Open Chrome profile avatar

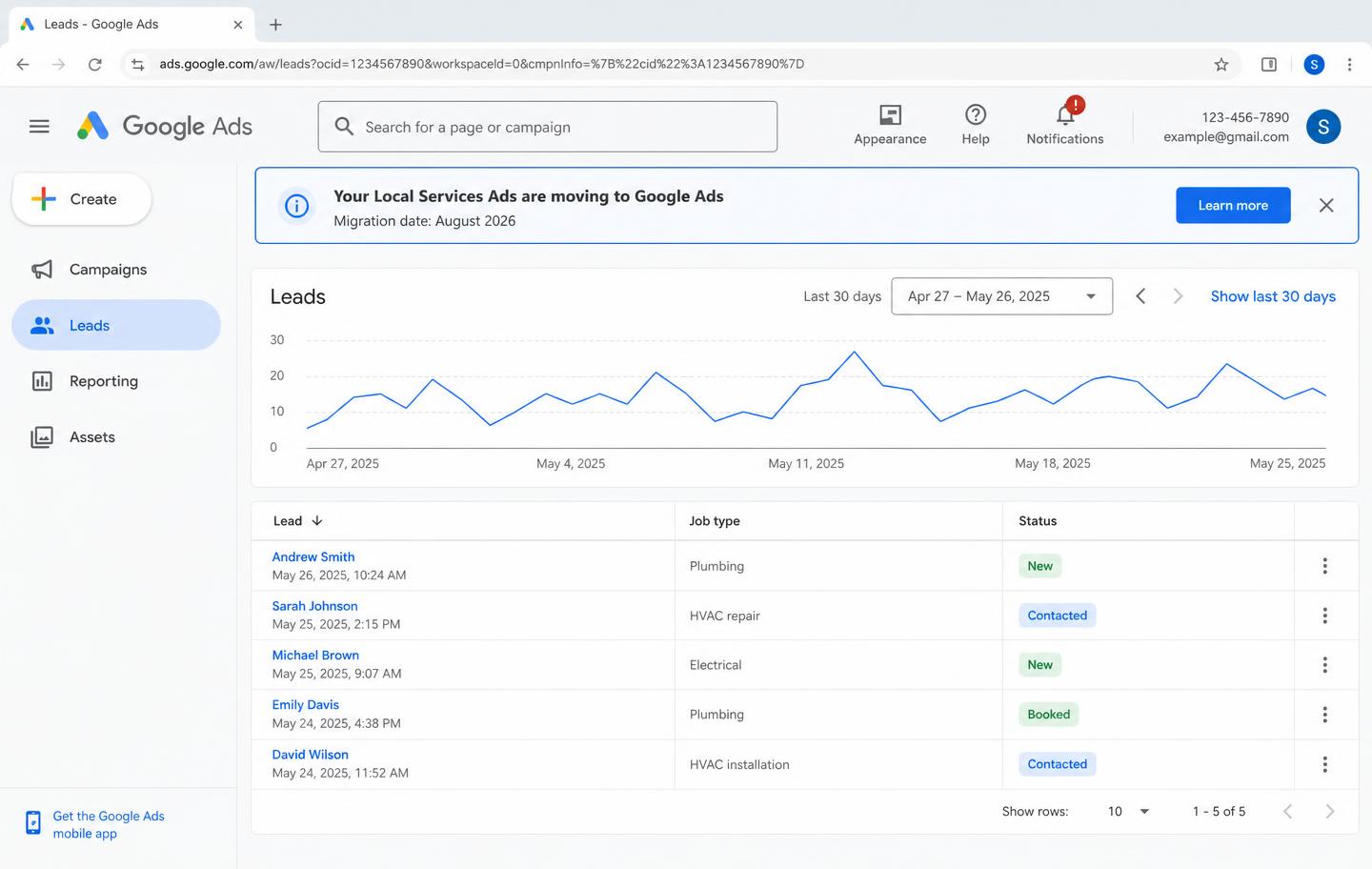[1314, 64]
